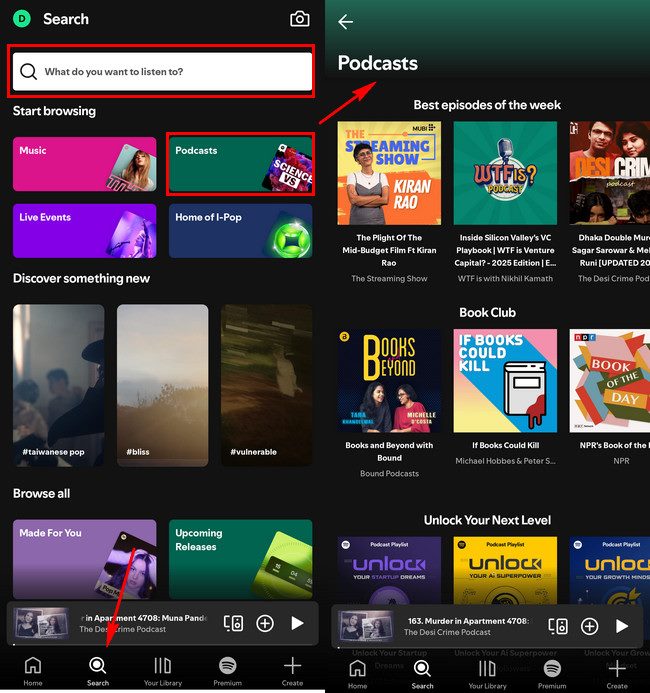Open If Books Could Kill podcast cover
Viewport: 650px width, 693px height.
505,381
